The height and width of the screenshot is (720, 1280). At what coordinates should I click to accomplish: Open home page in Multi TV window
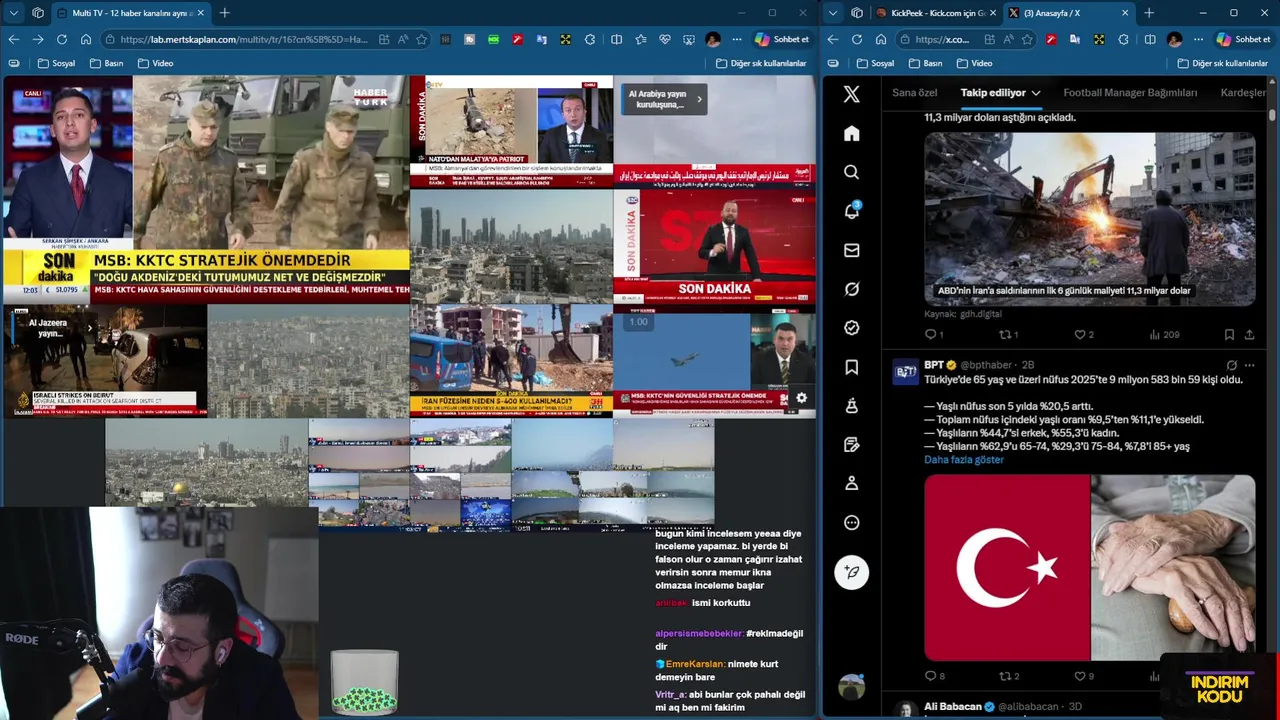click(86, 39)
